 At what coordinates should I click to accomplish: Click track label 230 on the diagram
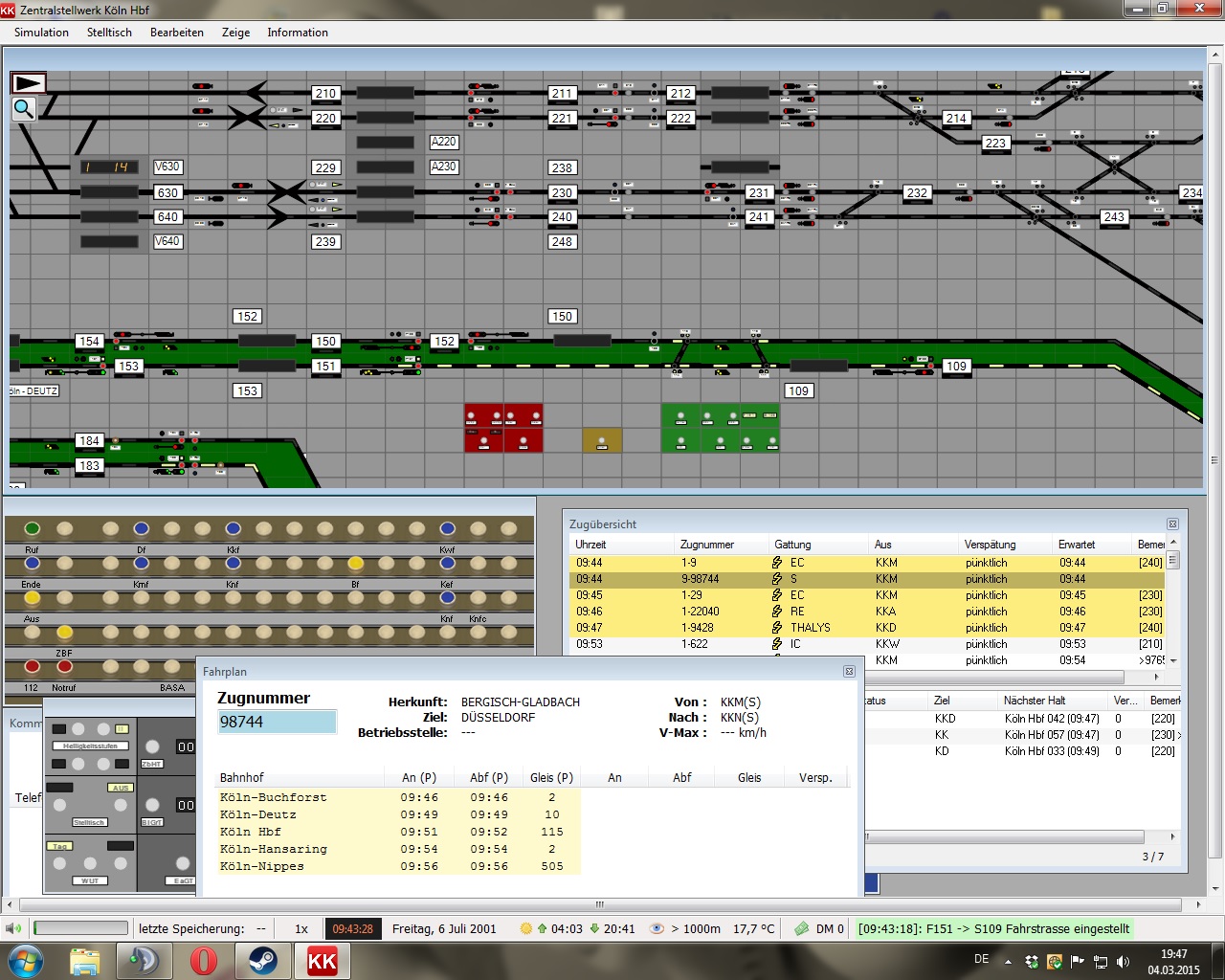tap(562, 192)
